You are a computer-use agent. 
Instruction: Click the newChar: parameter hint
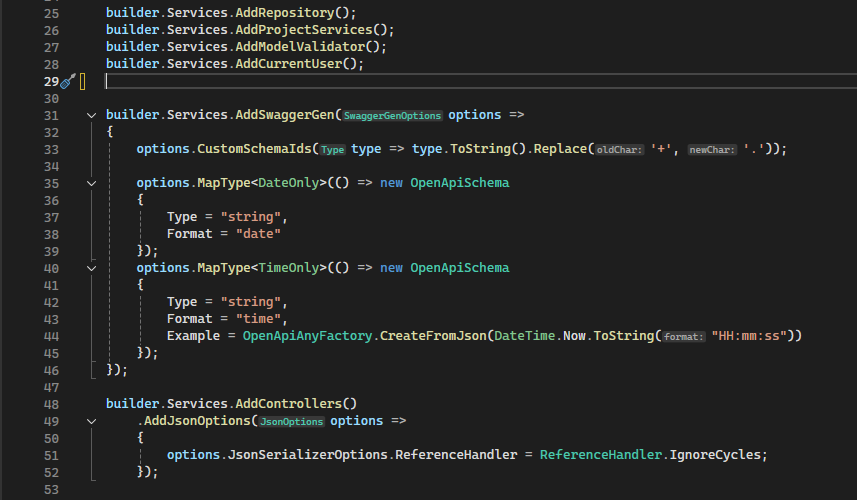click(712, 150)
